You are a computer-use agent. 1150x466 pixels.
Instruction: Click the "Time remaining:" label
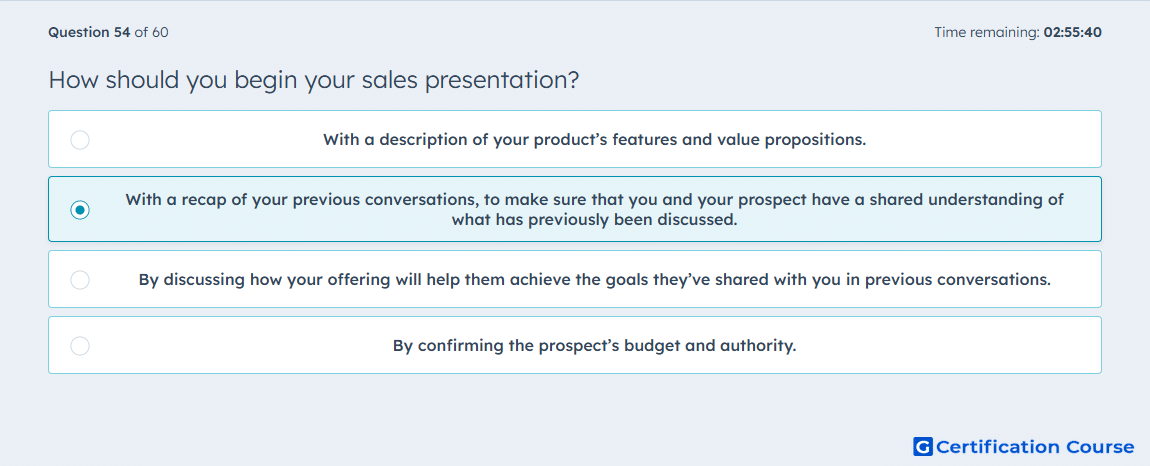click(x=986, y=32)
